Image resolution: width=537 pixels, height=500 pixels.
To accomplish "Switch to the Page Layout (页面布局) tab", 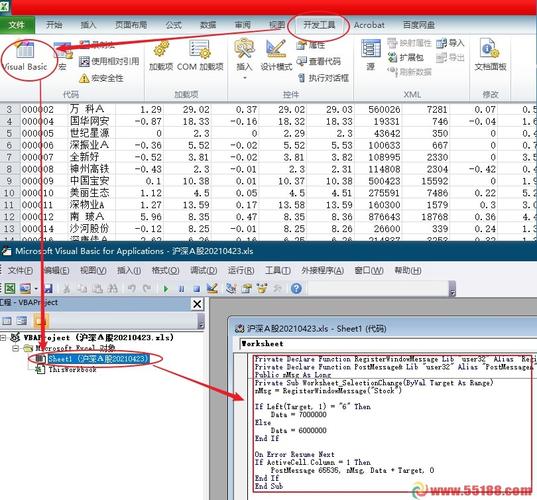I will 131,25.
